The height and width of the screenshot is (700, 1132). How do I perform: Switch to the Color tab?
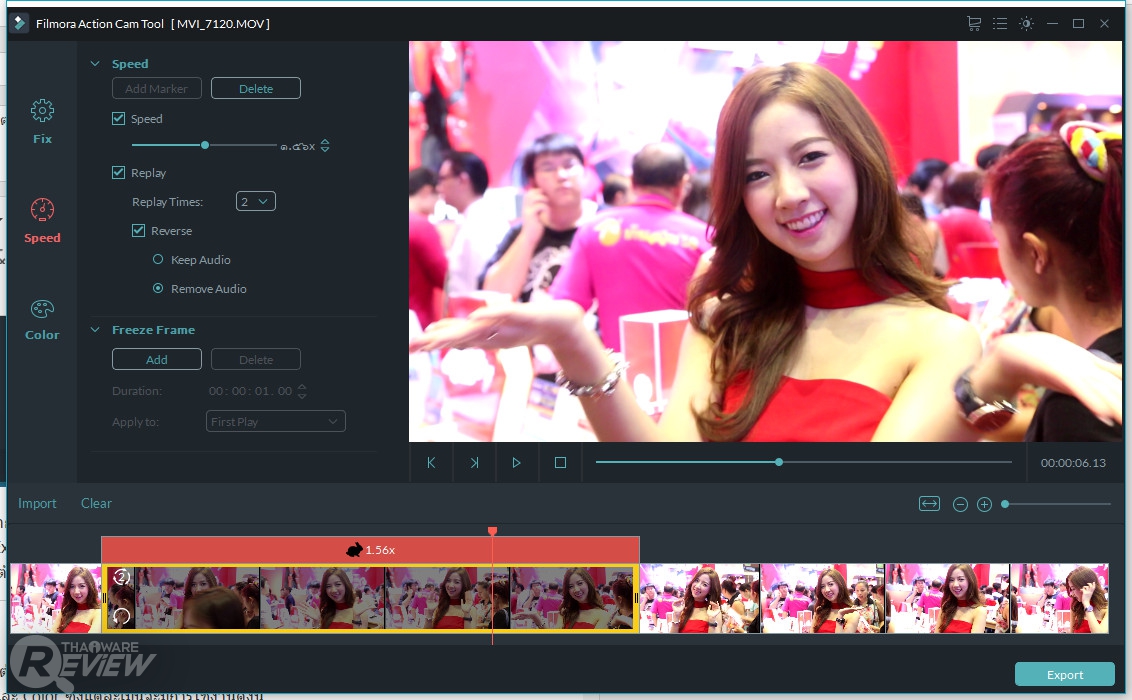coord(42,319)
